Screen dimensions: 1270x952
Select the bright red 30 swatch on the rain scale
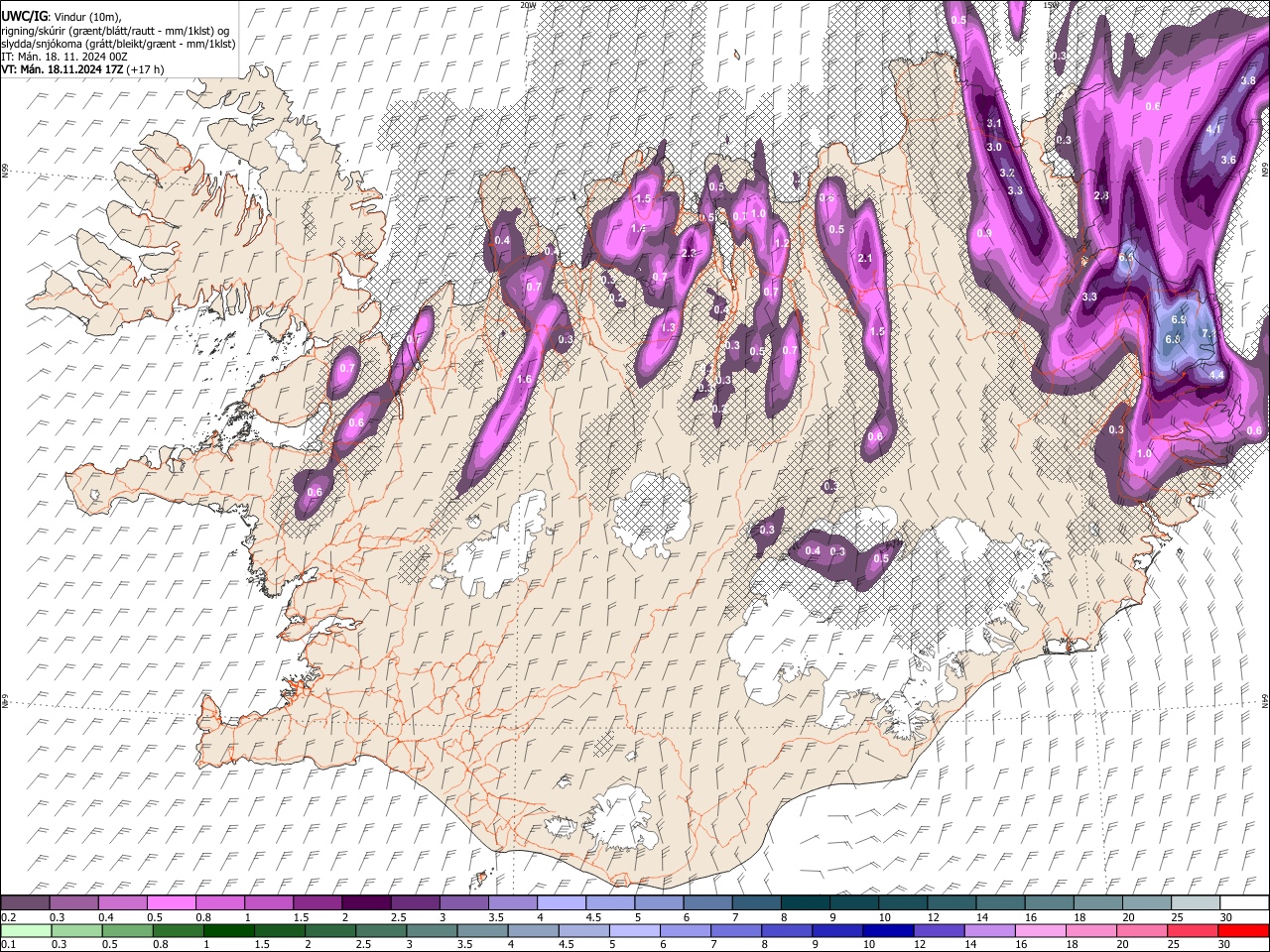pos(1242,931)
